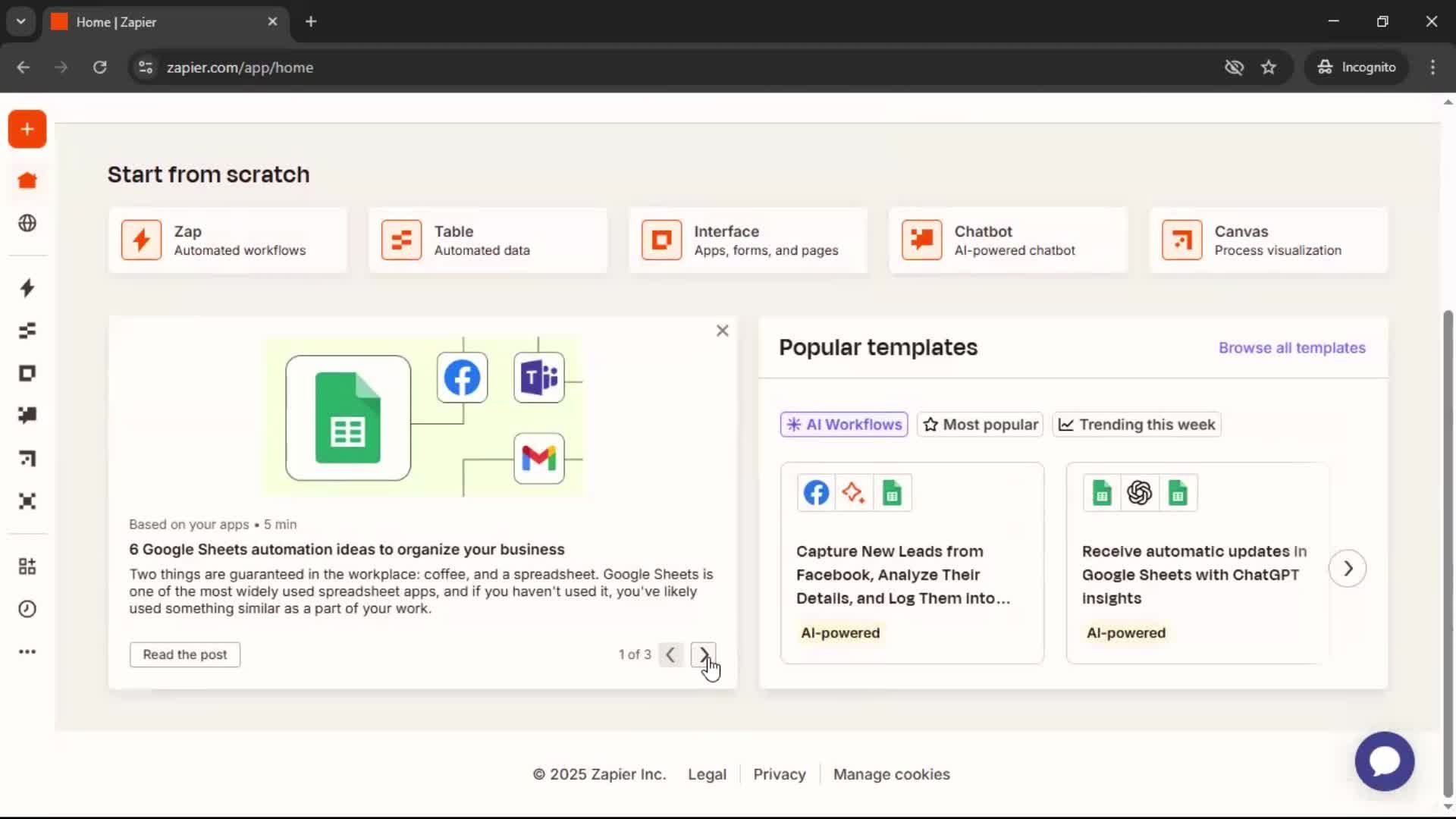This screenshot has width=1456, height=819.
Task: Click the Facebook icon in first template
Action: coord(816,493)
